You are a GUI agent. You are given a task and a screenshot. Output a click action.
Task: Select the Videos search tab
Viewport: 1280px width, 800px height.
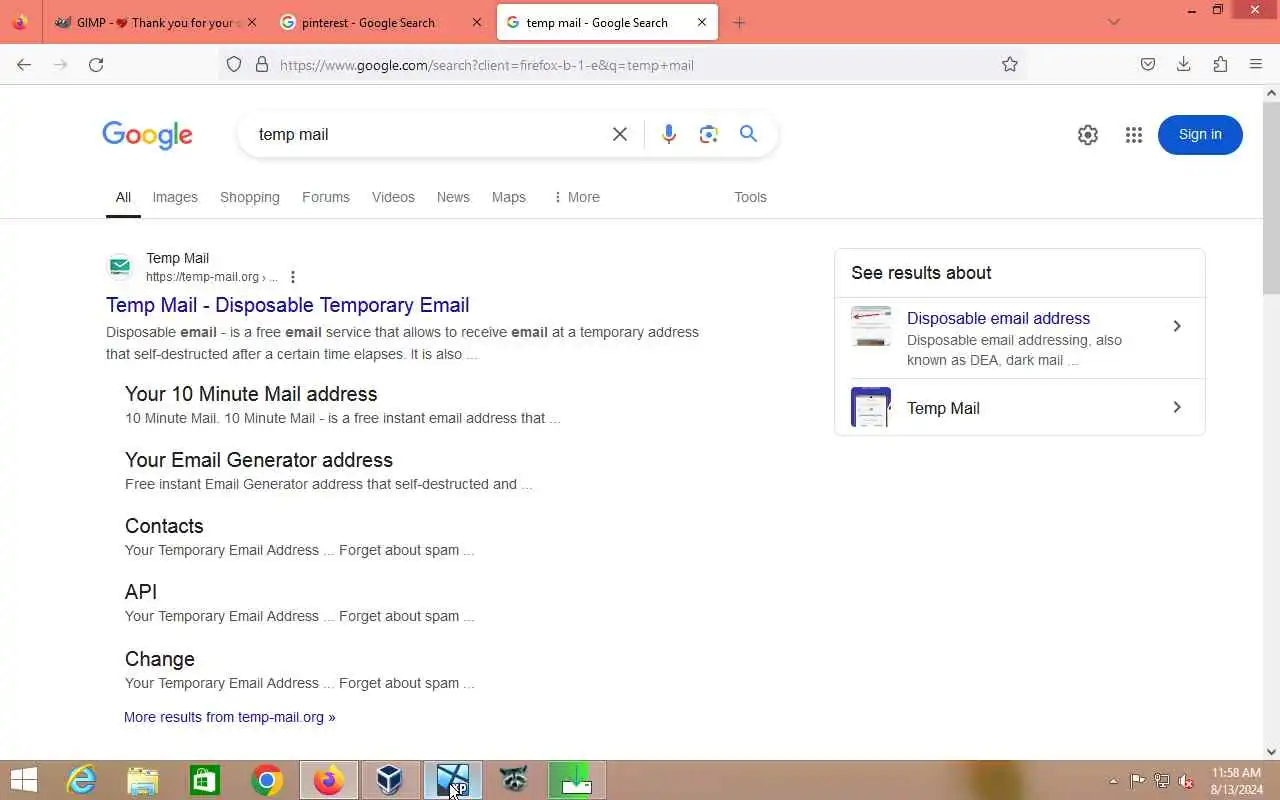[393, 197]
